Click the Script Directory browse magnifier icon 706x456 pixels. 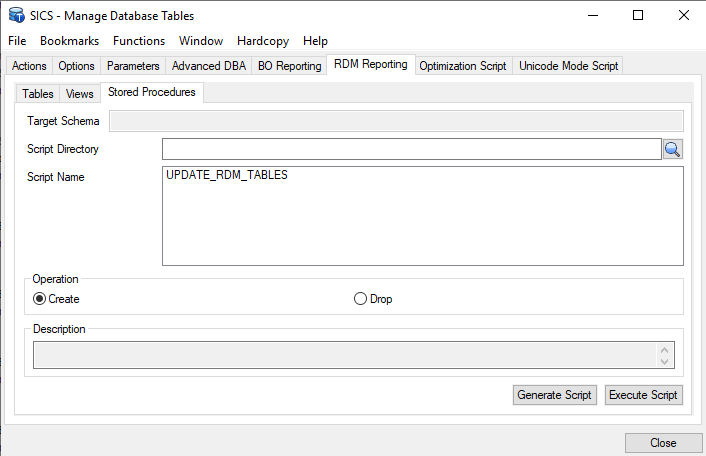[673, 149]
